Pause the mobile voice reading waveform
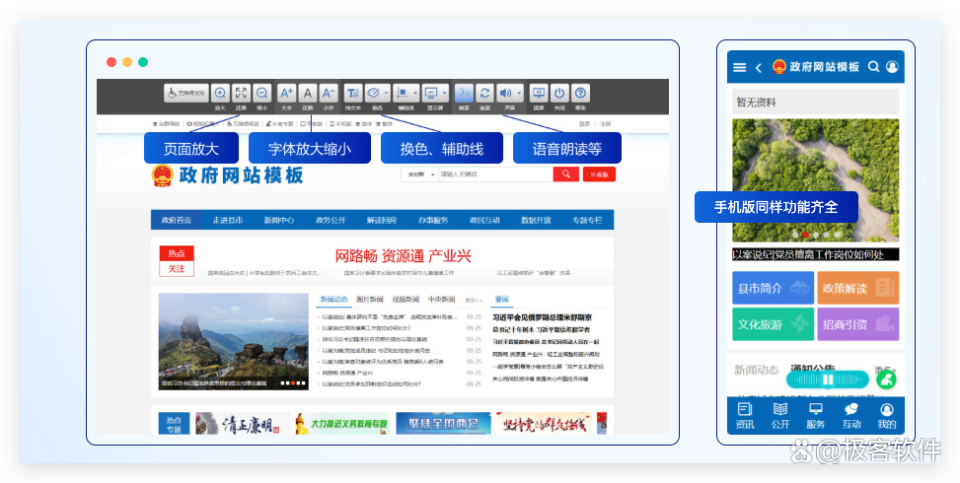Screen dimensions: 960x483 [x=828, y=380]
